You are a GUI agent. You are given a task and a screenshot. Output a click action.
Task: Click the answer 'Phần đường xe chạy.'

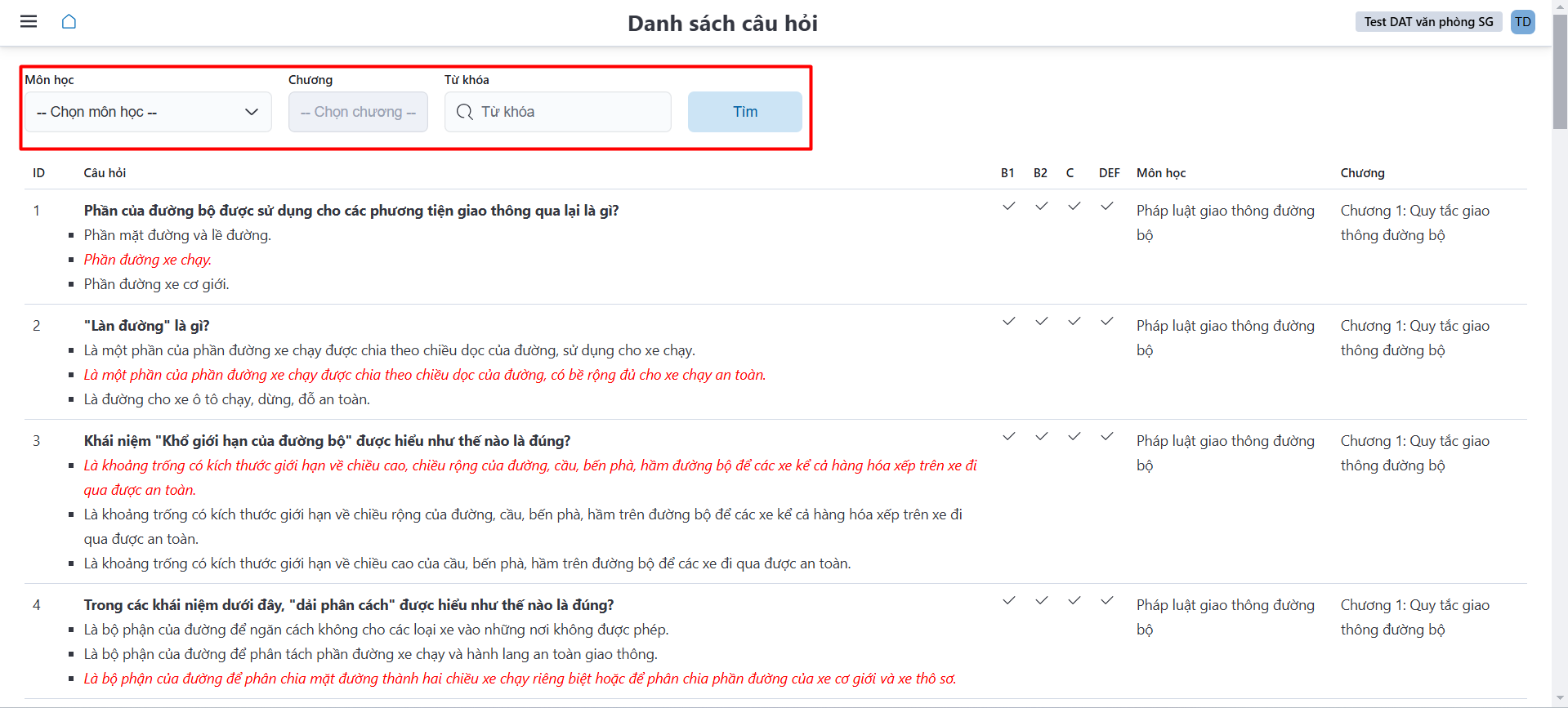(x=148, y=260)
